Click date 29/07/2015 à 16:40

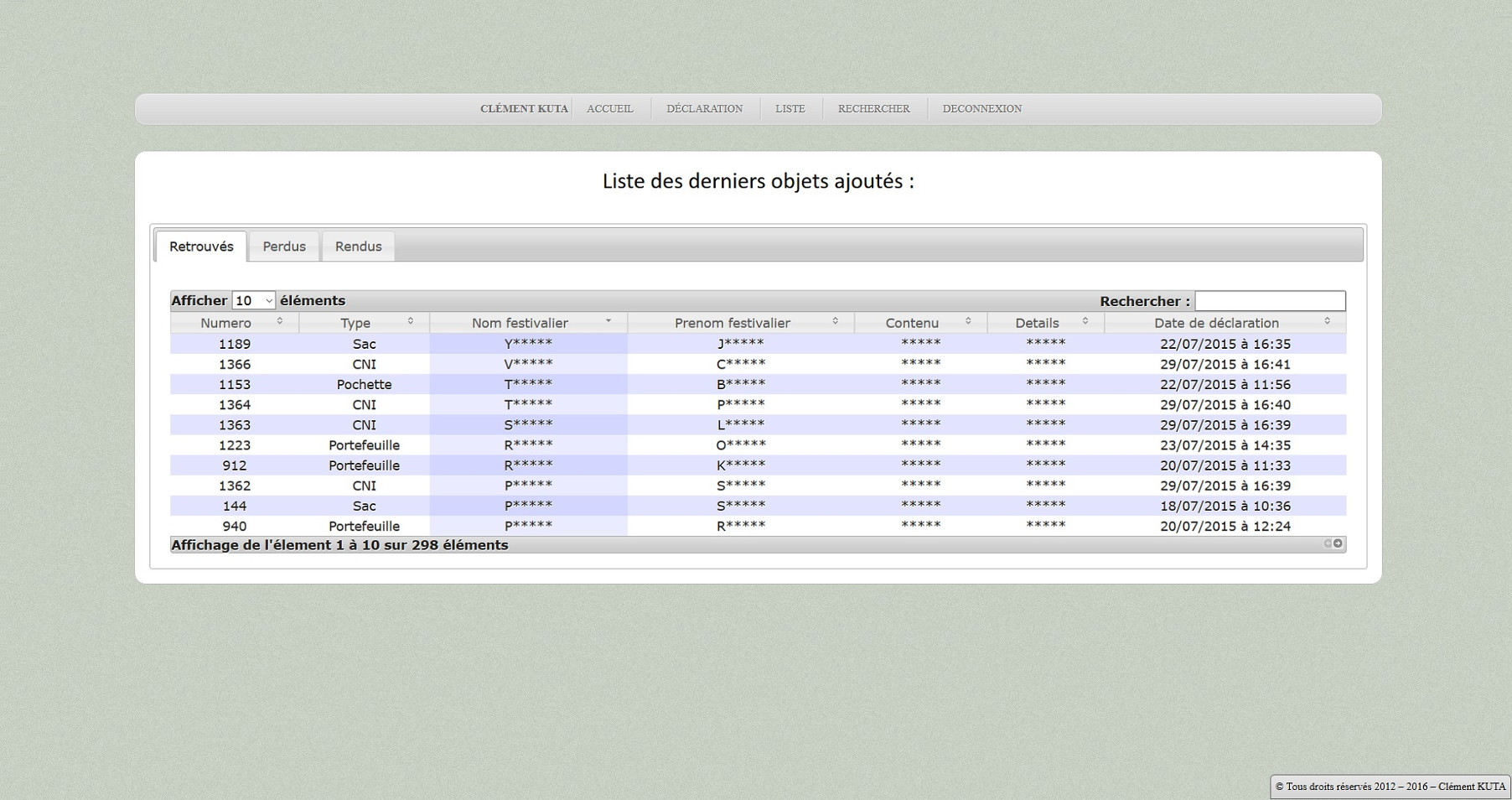click(x=1225, y=404)
